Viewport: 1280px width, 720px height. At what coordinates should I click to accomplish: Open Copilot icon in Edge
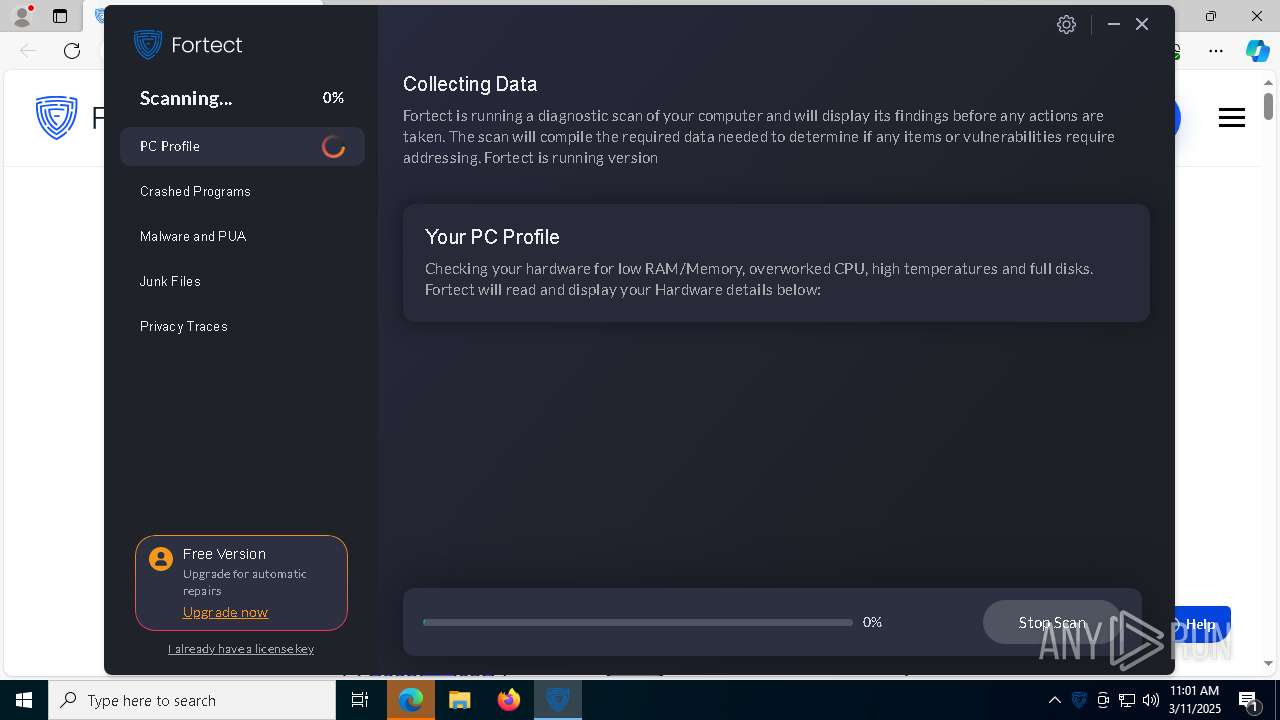1257,51
